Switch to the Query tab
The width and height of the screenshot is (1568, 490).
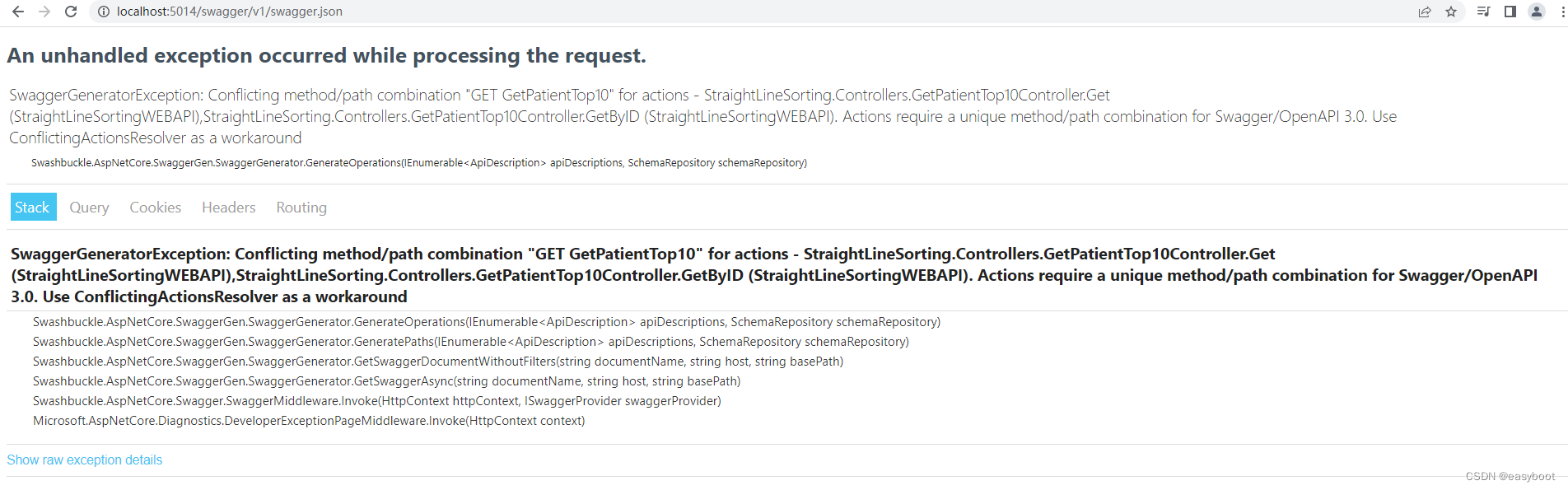[x=89, y=208]
